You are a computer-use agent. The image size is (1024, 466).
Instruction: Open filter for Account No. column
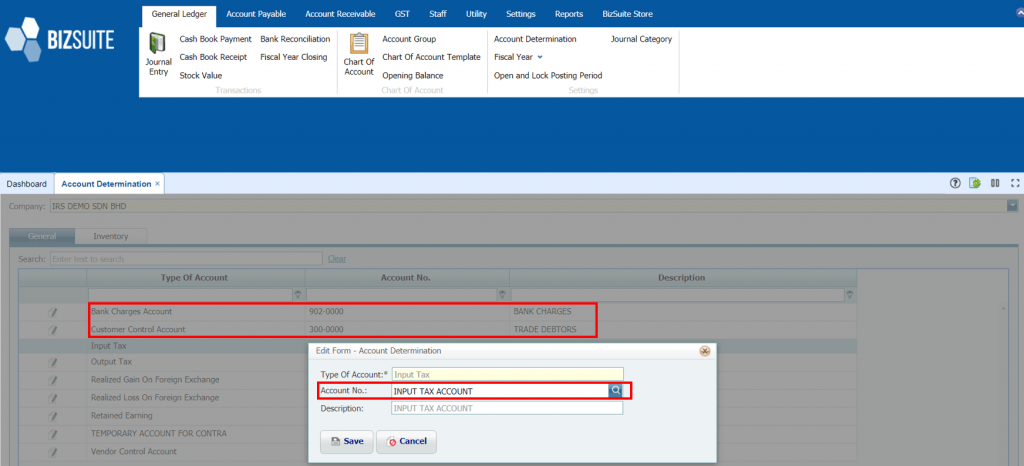[502, 295]
